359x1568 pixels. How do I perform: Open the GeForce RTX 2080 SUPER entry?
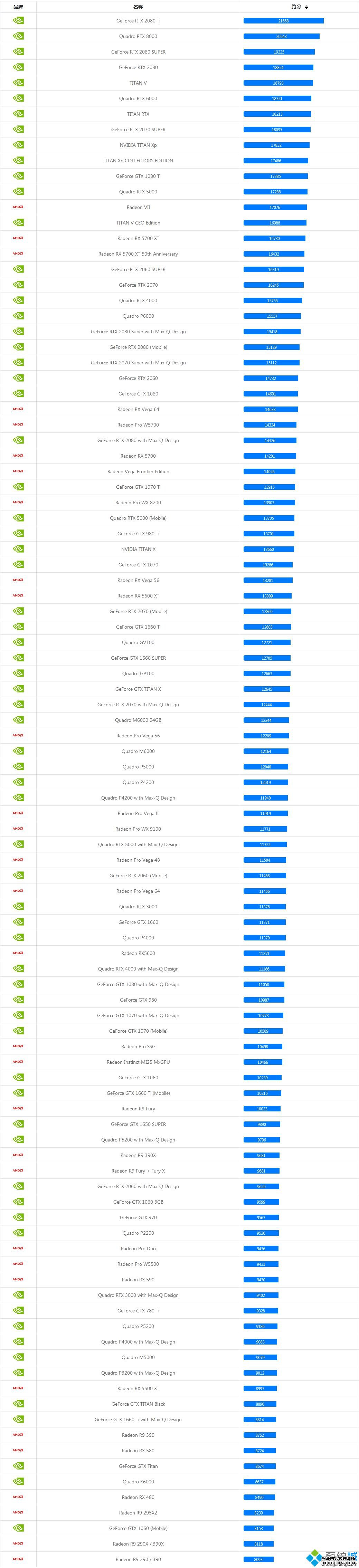pos(138,52)
